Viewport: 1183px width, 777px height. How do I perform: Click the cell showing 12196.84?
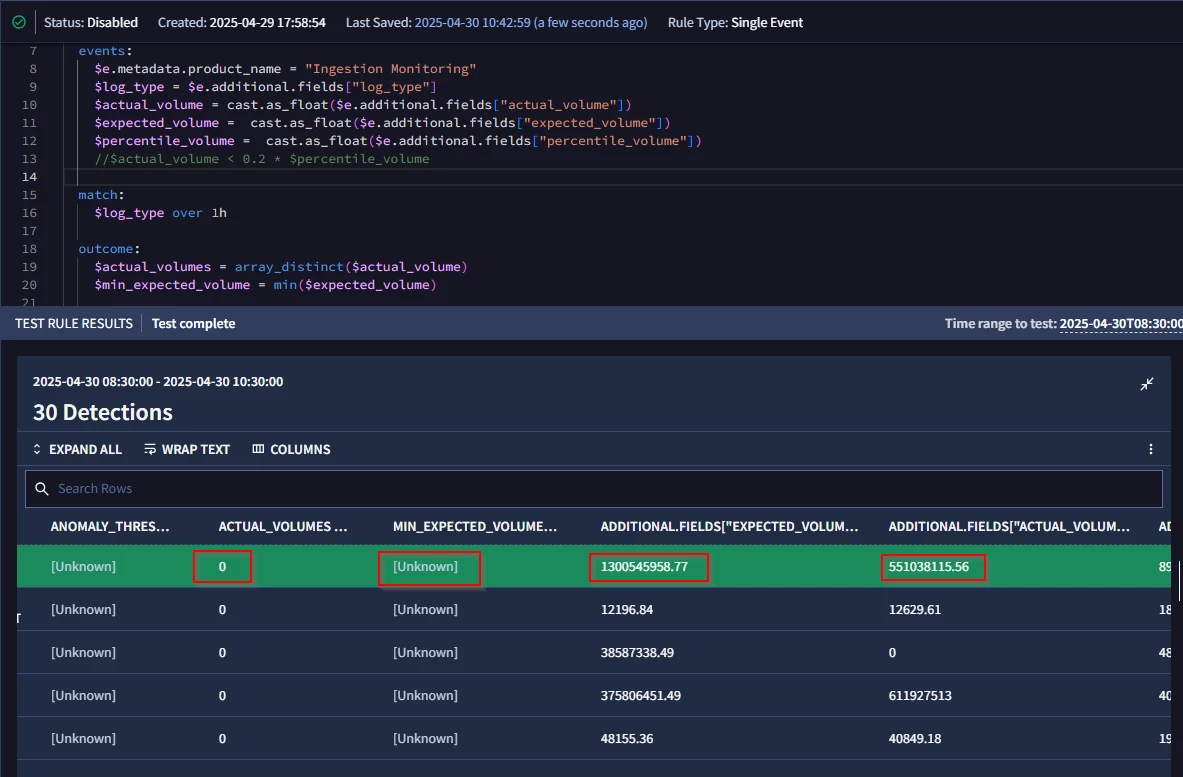(627, 610)
